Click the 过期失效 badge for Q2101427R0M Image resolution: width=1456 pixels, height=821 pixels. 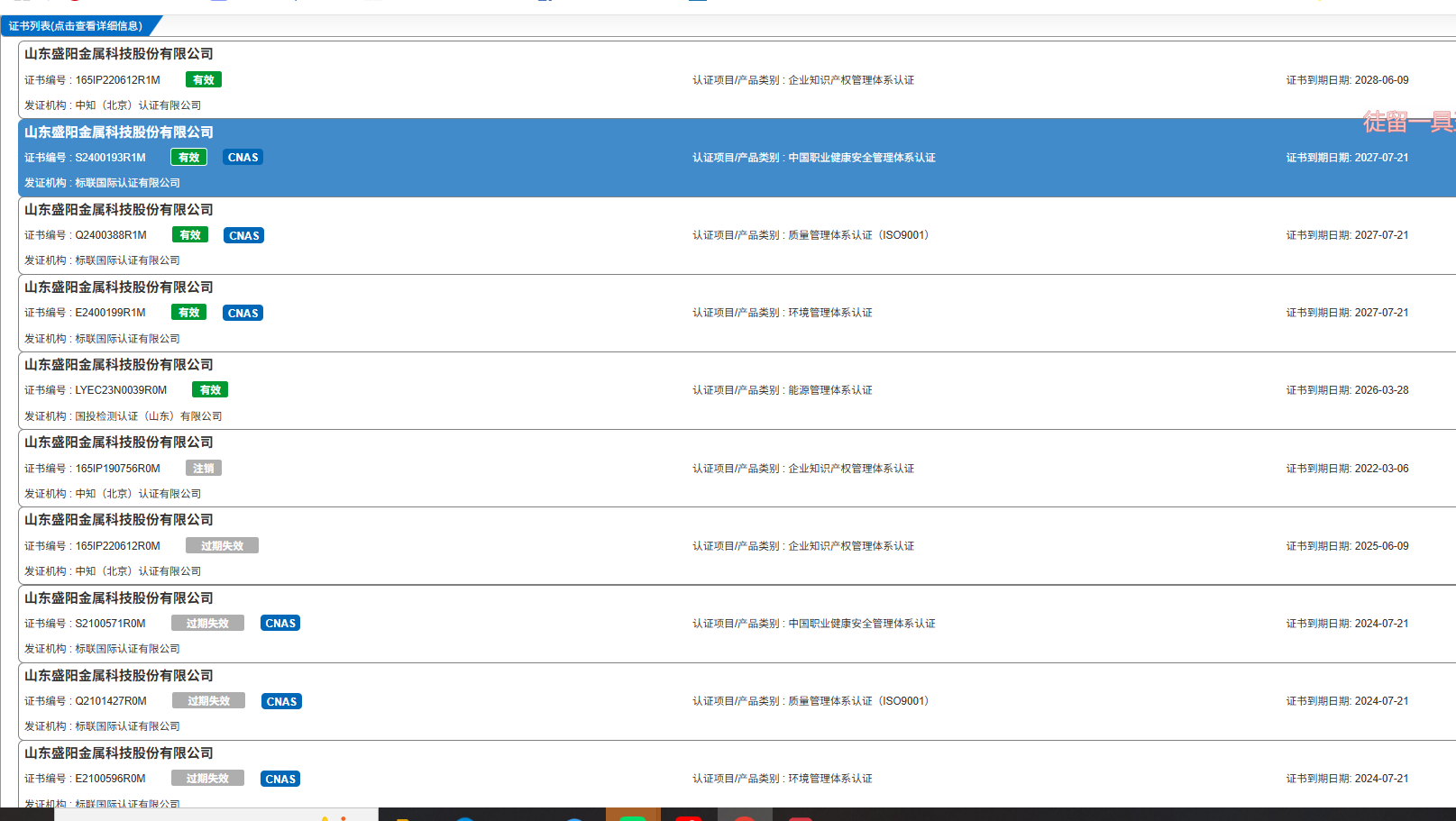coord(208,701)
